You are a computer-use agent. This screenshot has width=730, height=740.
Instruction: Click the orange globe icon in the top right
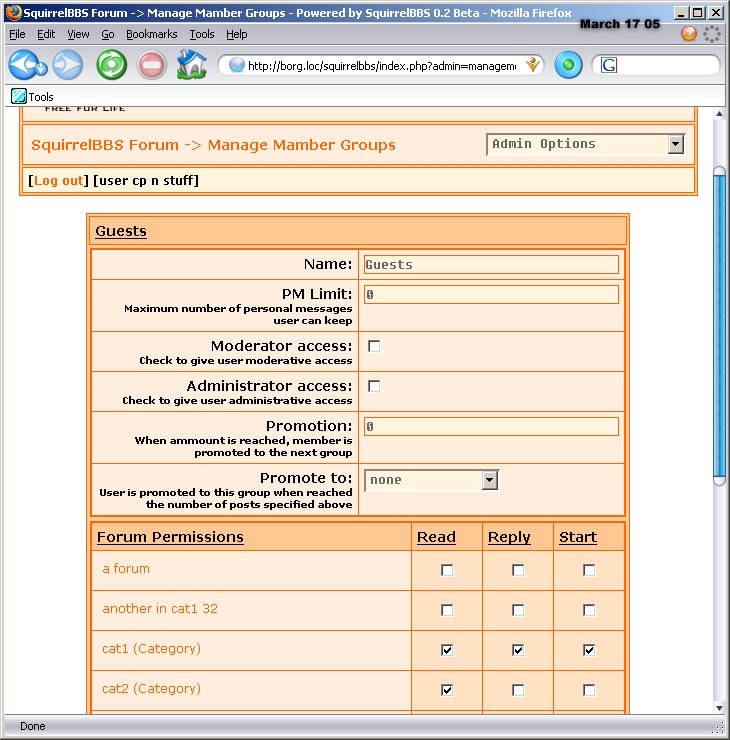(x=689, y=34)
